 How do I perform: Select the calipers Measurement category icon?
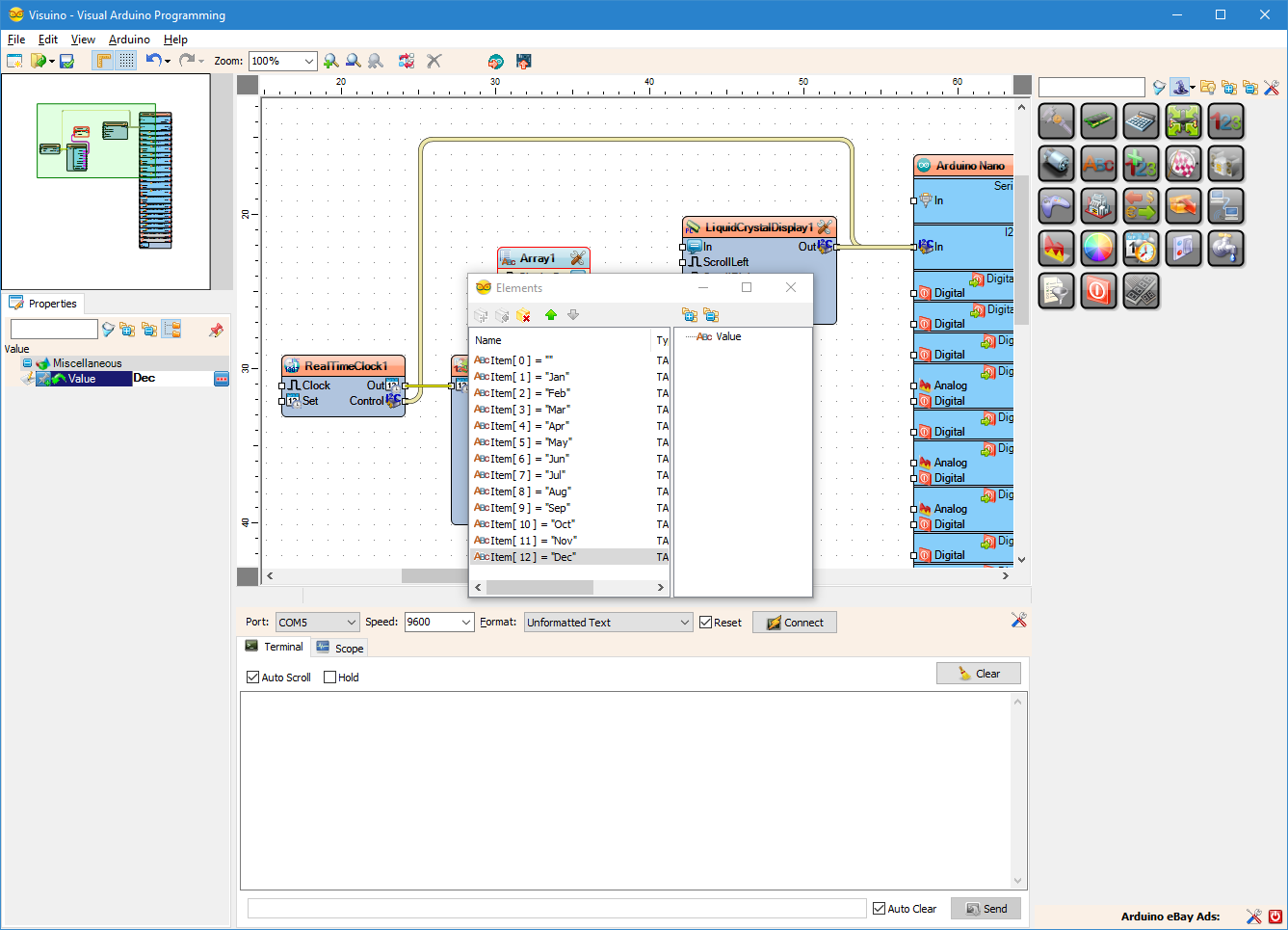[1056, 121]
